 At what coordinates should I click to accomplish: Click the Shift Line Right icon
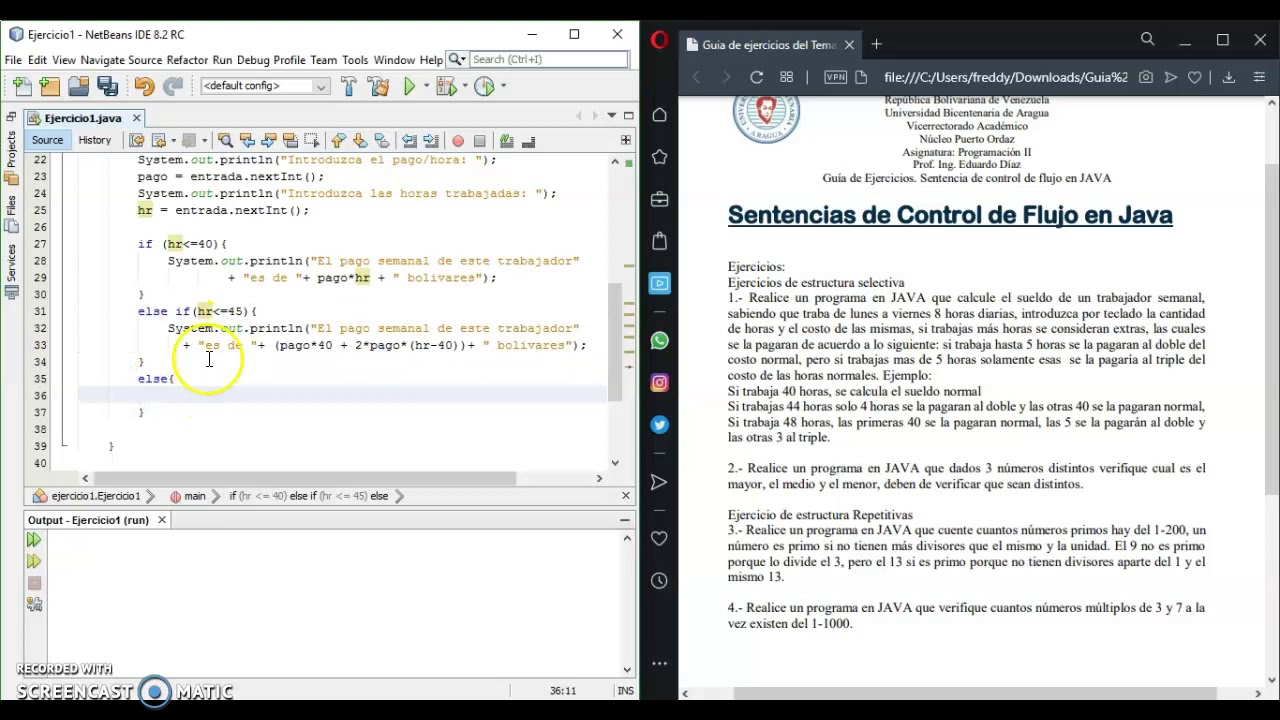point(430,140)
